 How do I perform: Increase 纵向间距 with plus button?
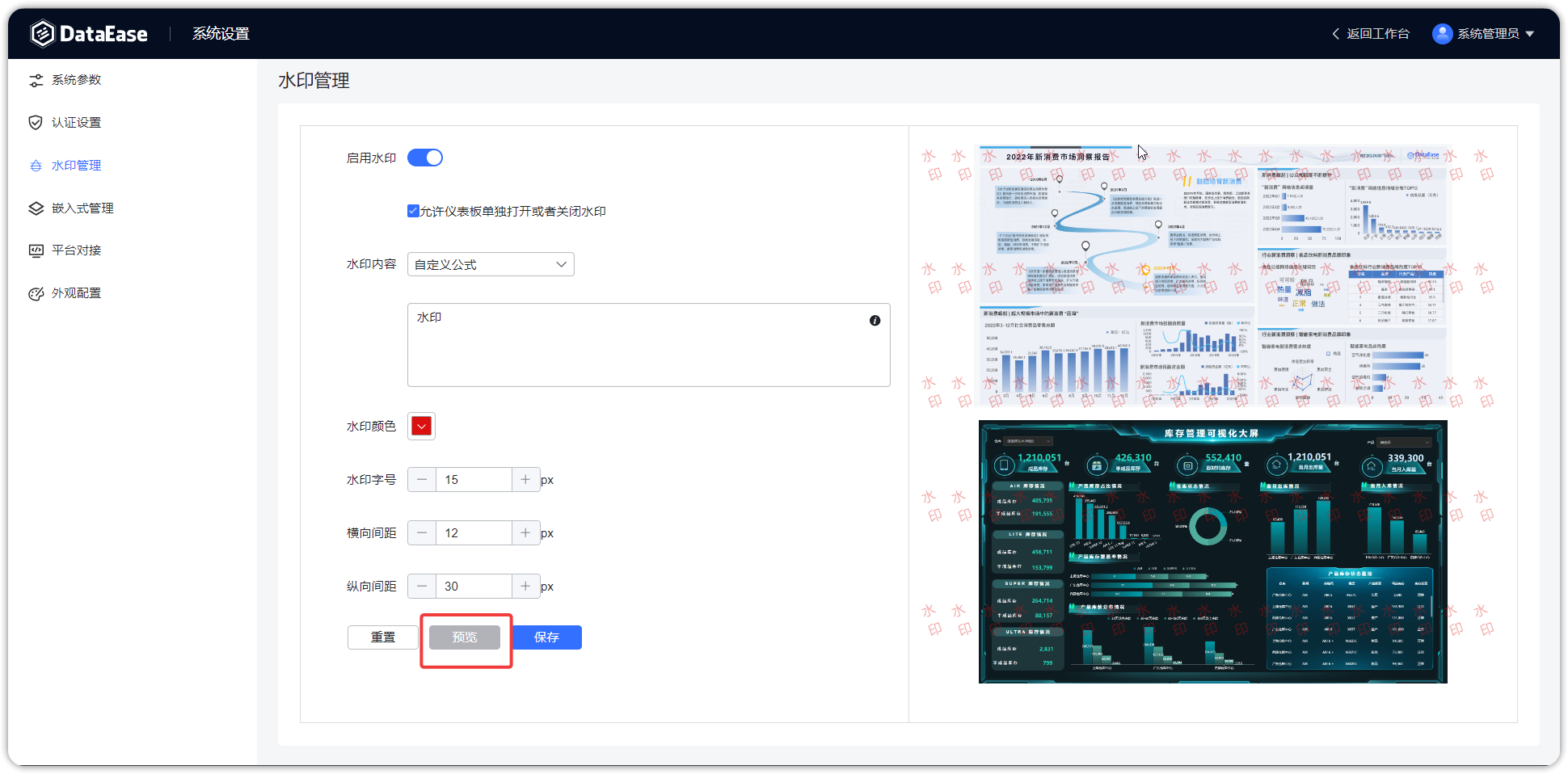coord(525,587)
